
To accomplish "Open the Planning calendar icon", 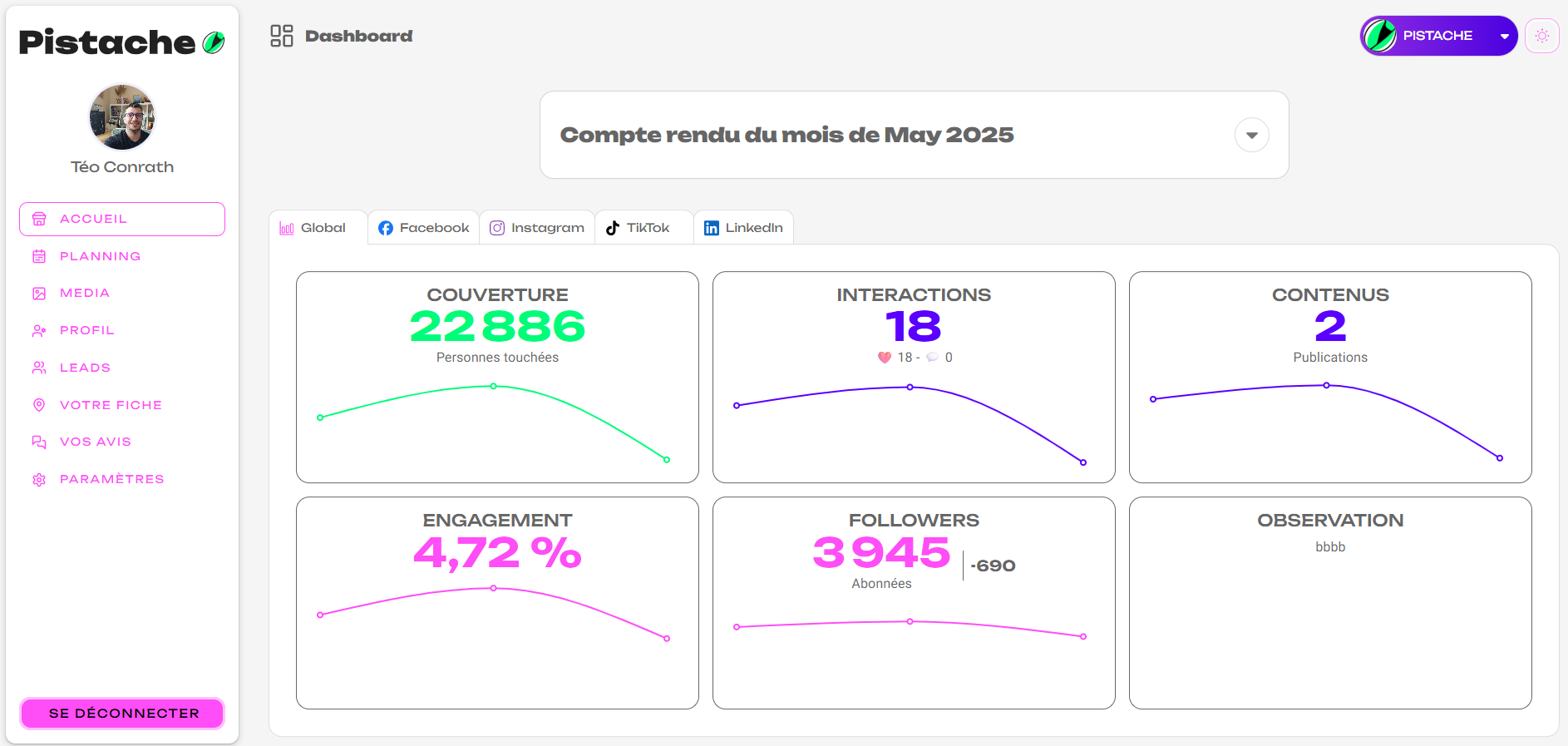I will point(39,256).
